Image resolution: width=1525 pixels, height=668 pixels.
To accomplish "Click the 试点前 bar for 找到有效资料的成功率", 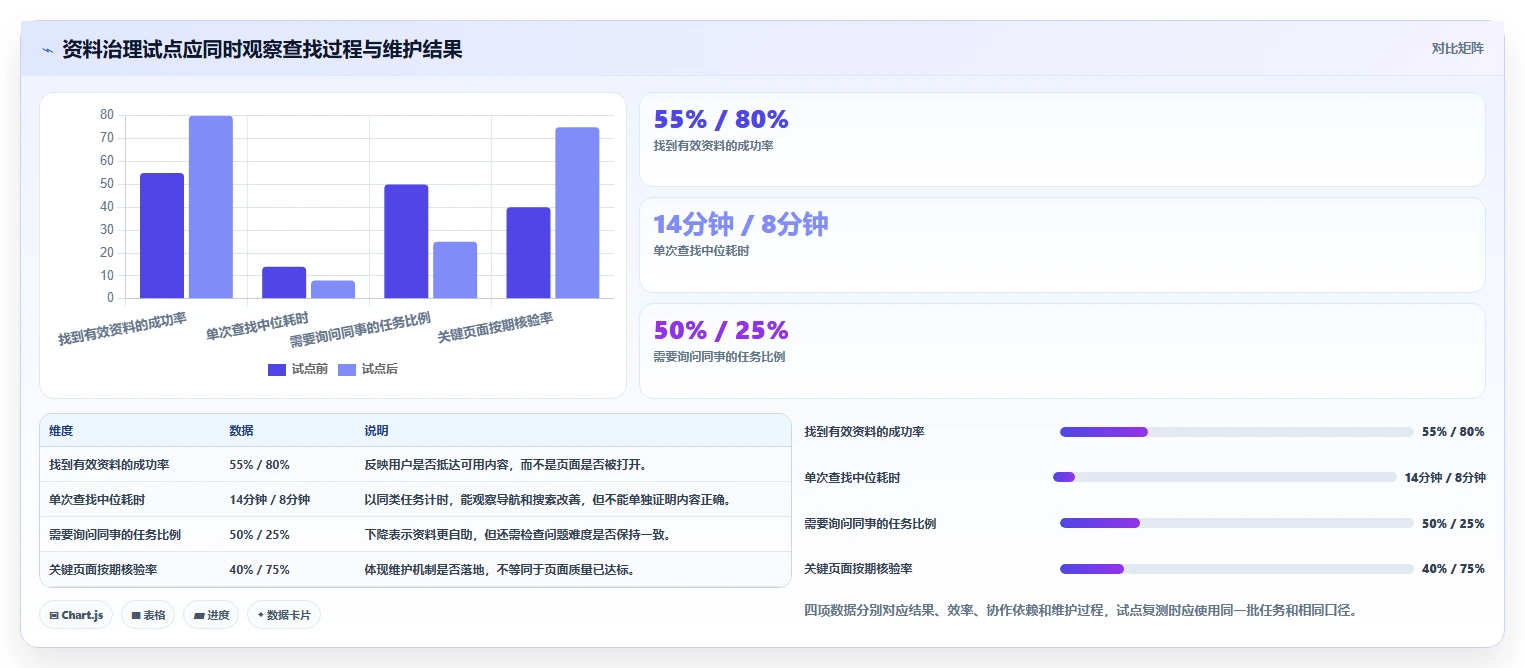I will tap(162, 235).
